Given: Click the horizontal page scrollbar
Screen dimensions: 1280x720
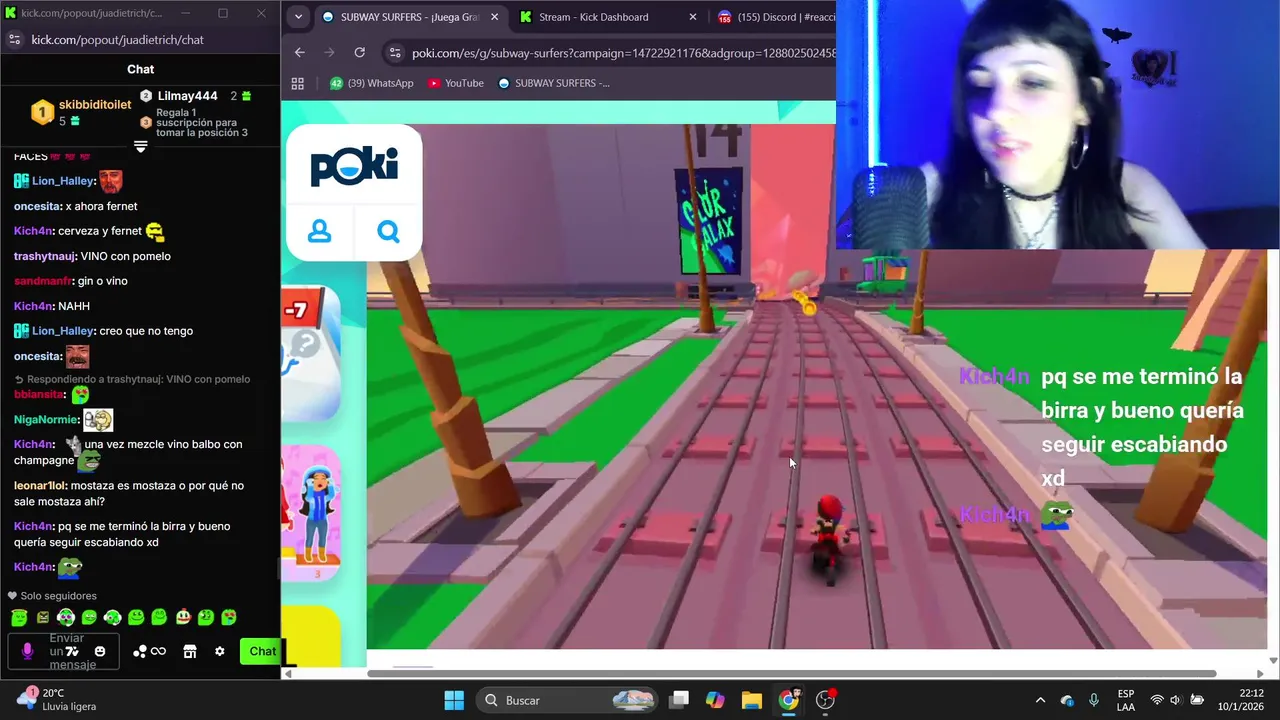Looking at the screenshot, I should pyautogui.click(x=790, y=673).
